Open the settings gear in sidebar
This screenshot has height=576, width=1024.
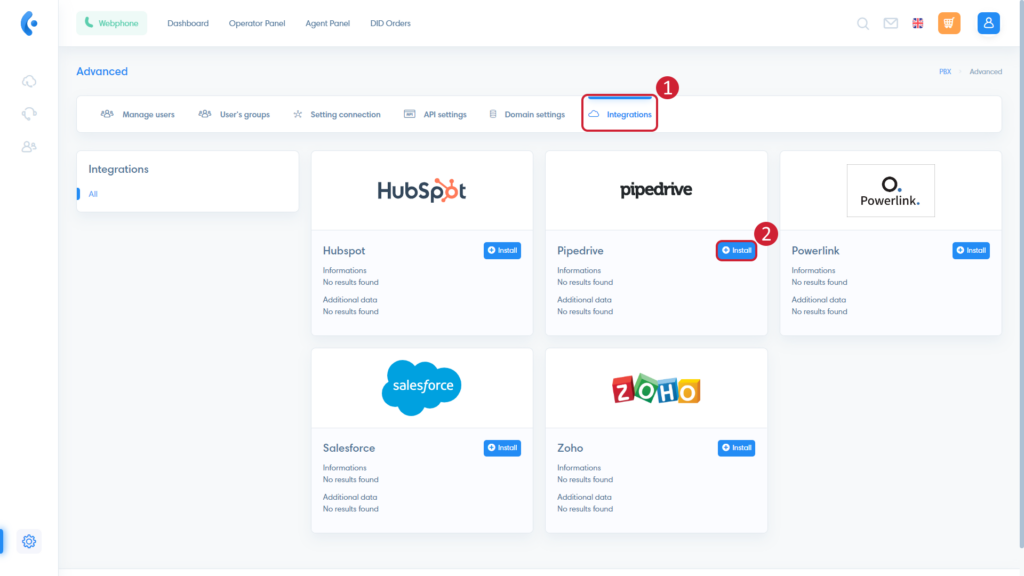pos(29,541)
